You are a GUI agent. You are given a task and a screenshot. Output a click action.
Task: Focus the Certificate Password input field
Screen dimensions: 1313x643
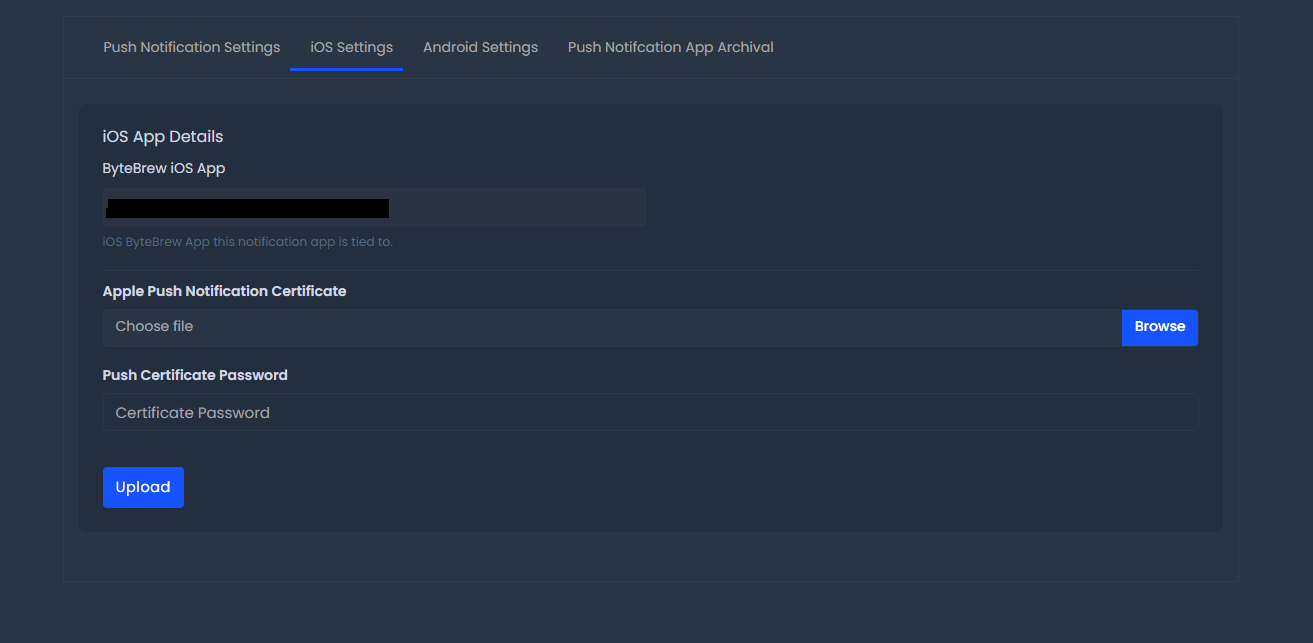click(x=650, y=412)
